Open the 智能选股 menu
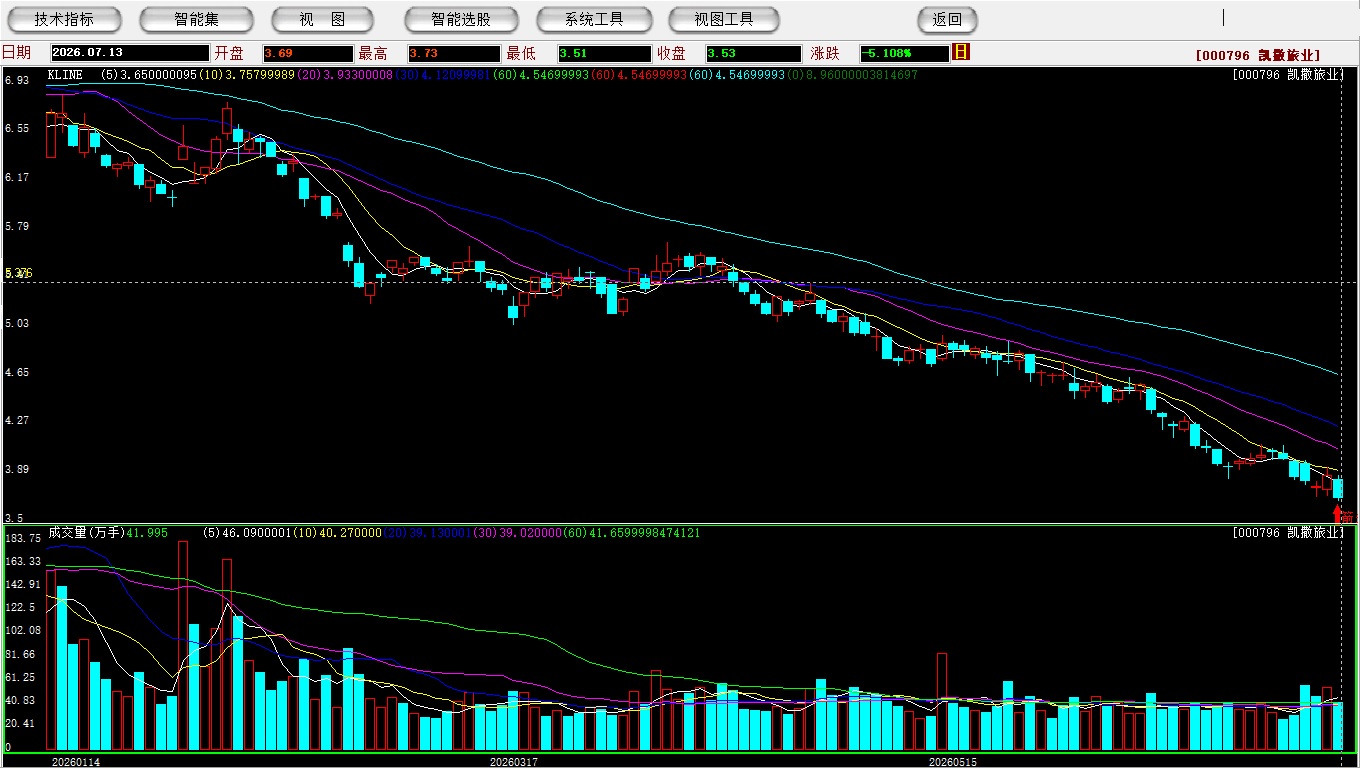Screen dimensions: 1360x768 coord(461,19)
